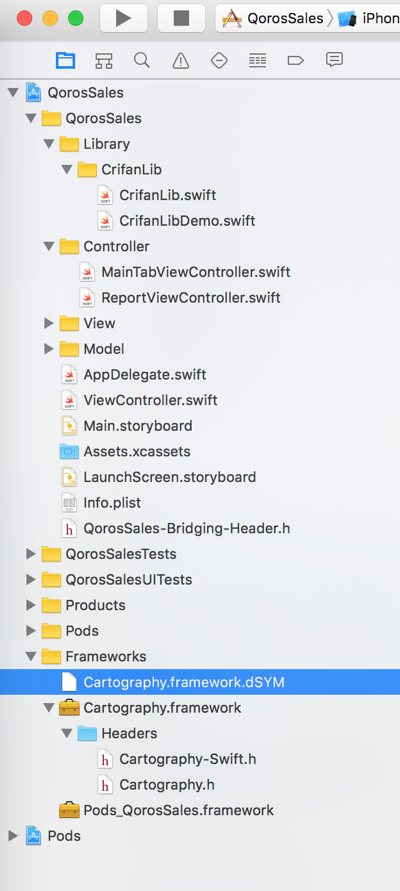400x891 pixels.
Task: Click the CrifanLibDemo.swift file icon
Action: tap(105, 220)
